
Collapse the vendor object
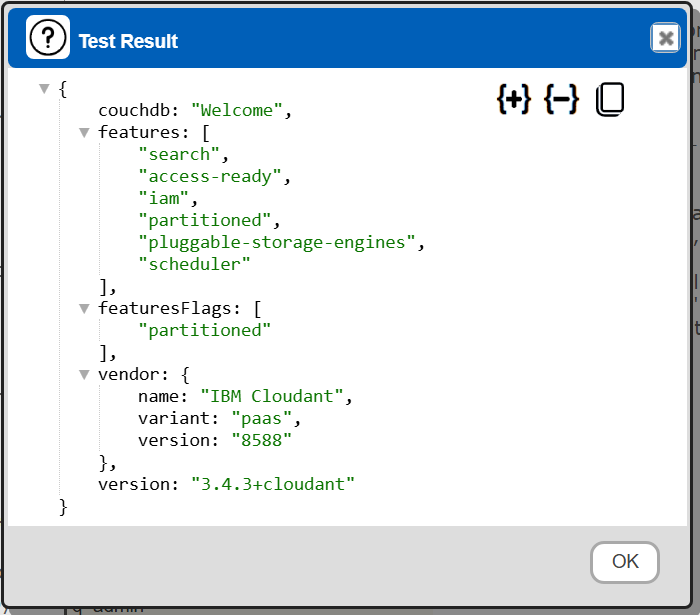click(x=84, y=374)
